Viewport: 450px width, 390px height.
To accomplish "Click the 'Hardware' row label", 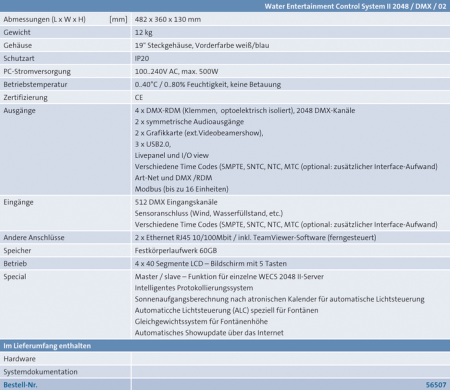I will click(x=19, y=359).
